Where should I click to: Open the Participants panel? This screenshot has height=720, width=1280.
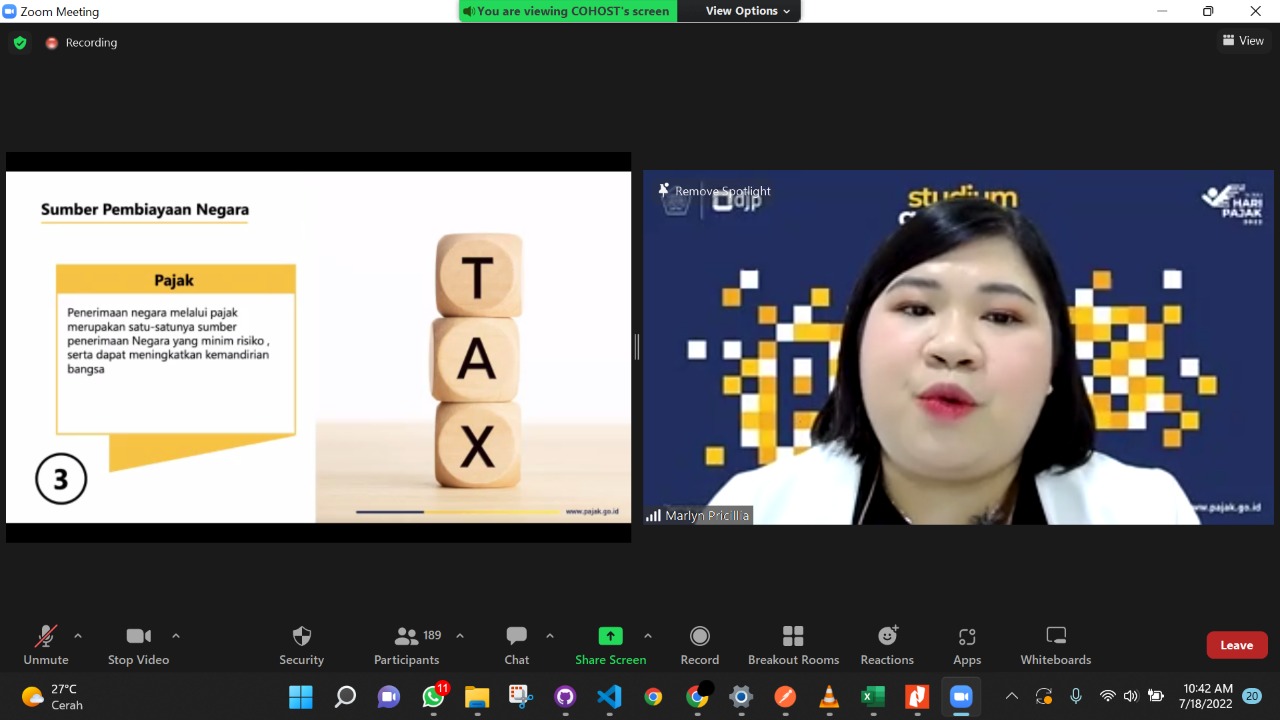coord(406,645)
